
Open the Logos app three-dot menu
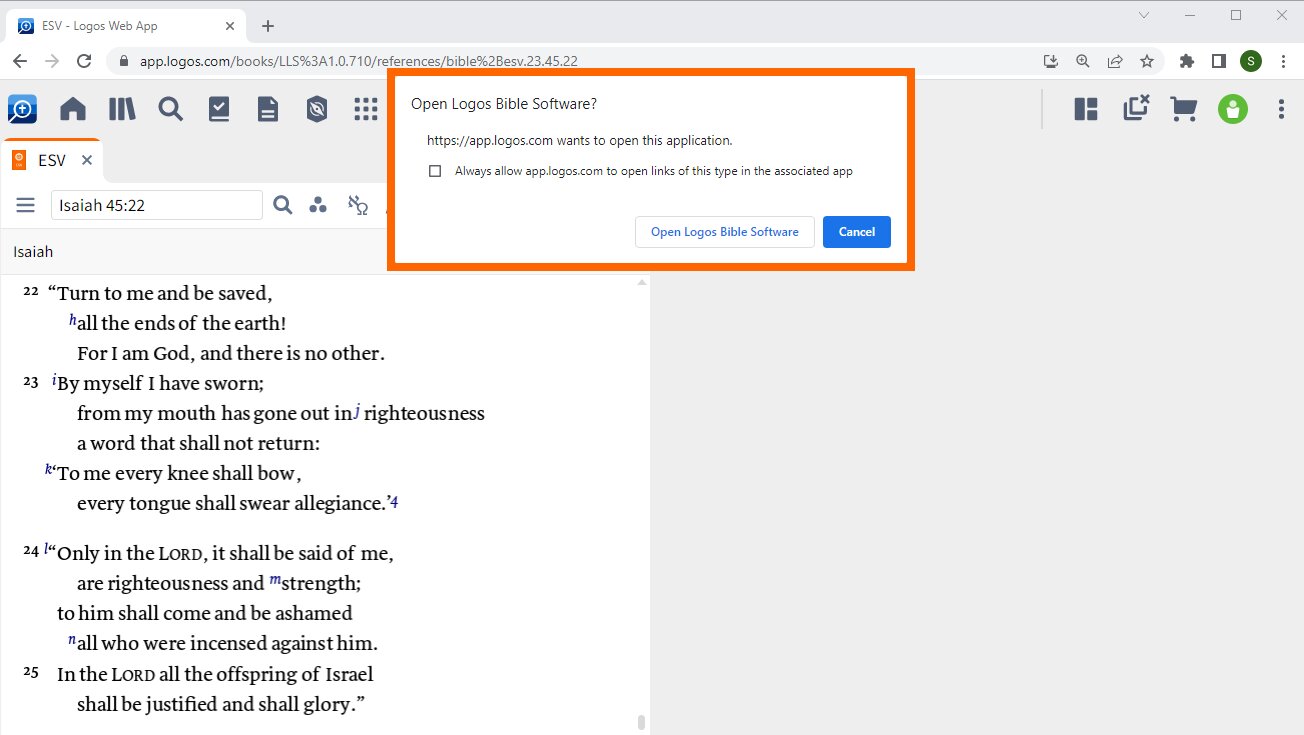pyautogui.click(x=1281, y=109)
